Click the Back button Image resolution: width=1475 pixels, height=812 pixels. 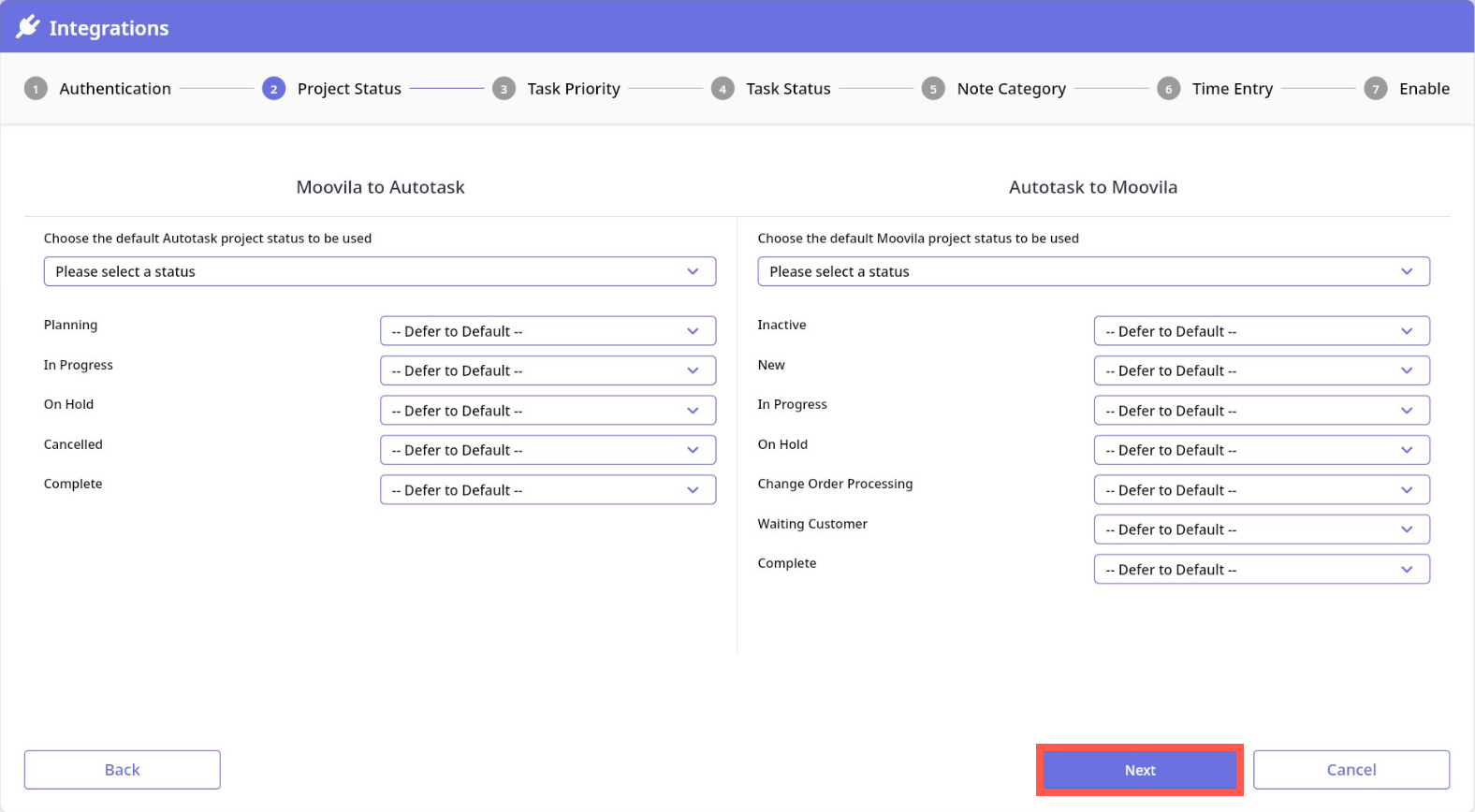click(x=123, y=770)
